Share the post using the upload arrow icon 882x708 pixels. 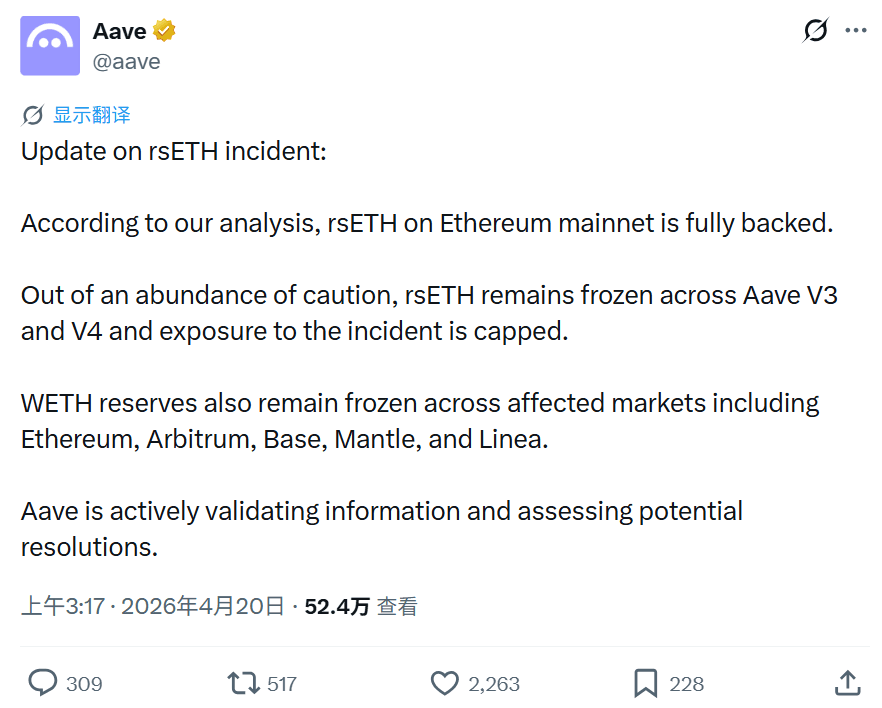tap(847, 683)
